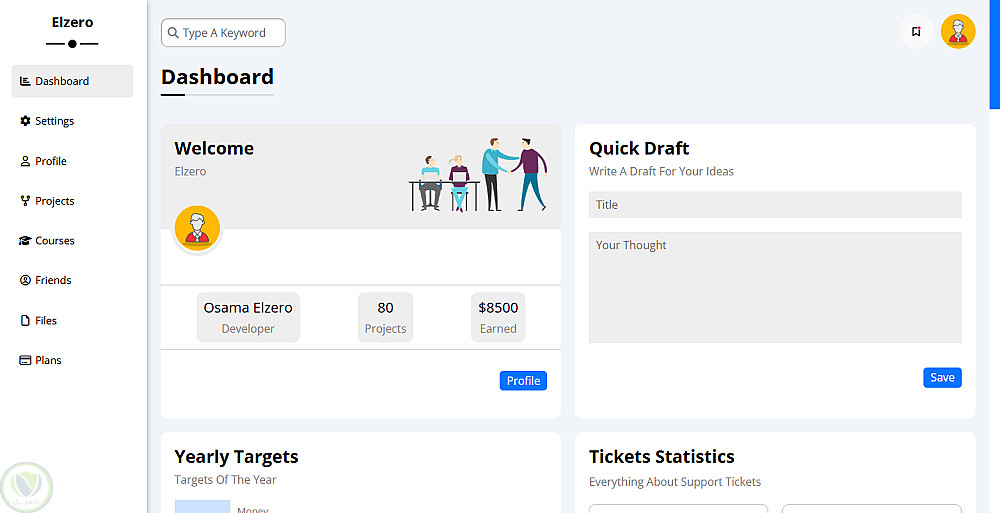Screen dimensions: 1000x513
Task: Click the Friends user-circle icon
Action: pyautogui.click(x=25, y=281)
